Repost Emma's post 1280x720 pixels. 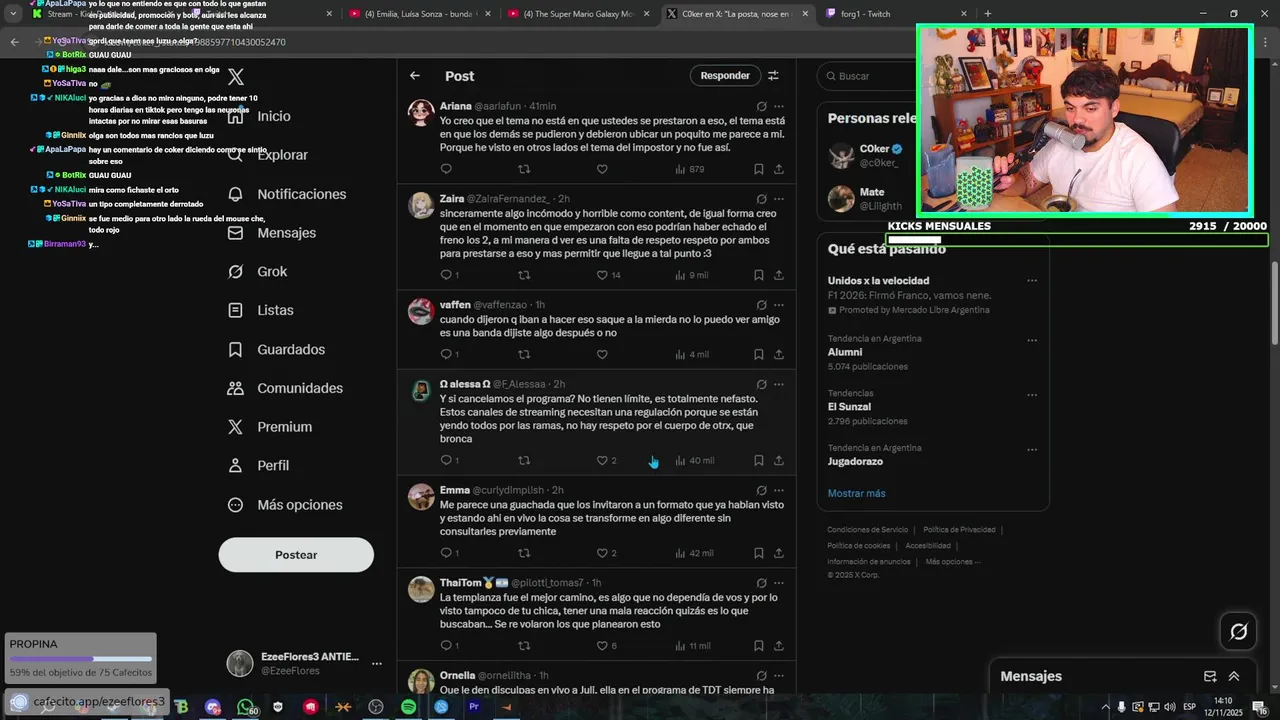pyautogui.click(x=524, y=553)
